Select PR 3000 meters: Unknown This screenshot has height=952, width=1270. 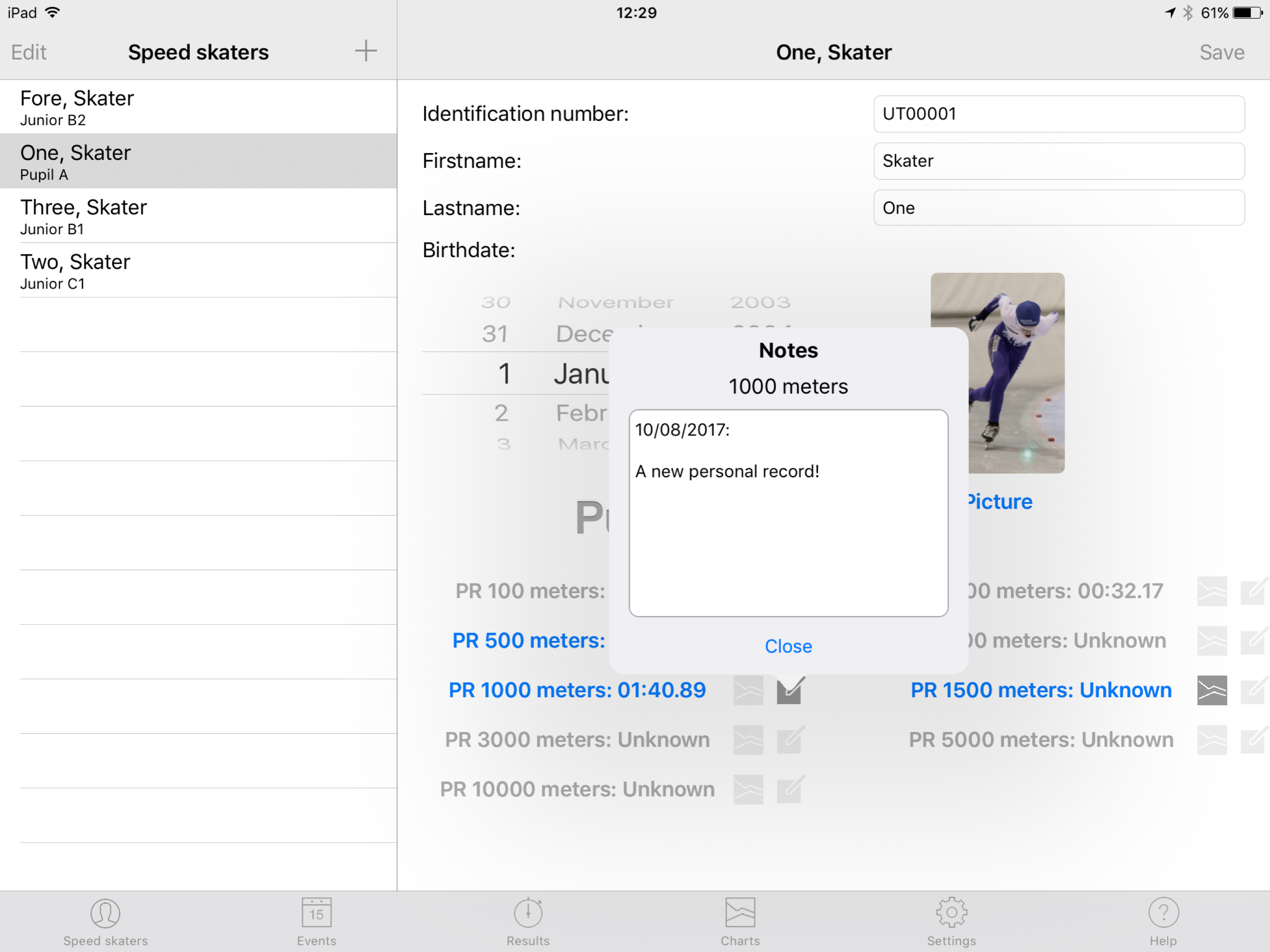(x=577, y=740)
